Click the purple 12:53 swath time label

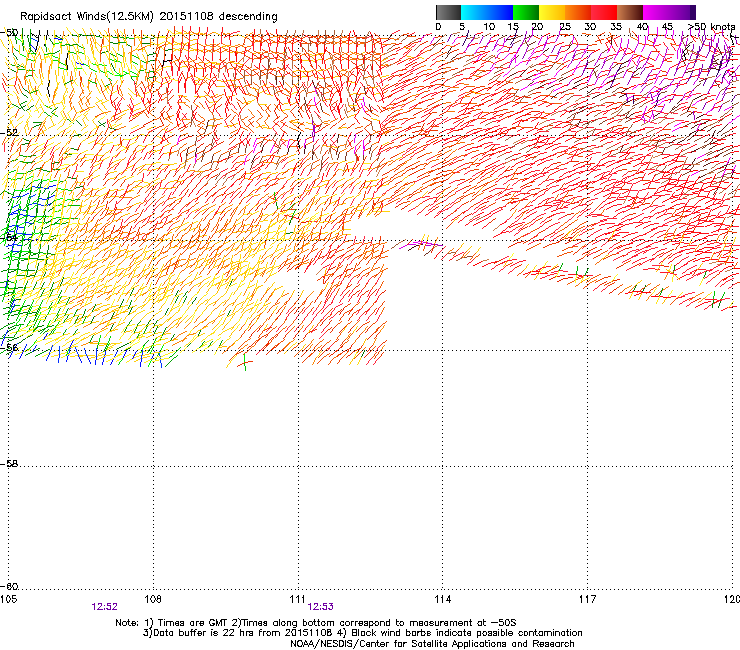[320, 607]
